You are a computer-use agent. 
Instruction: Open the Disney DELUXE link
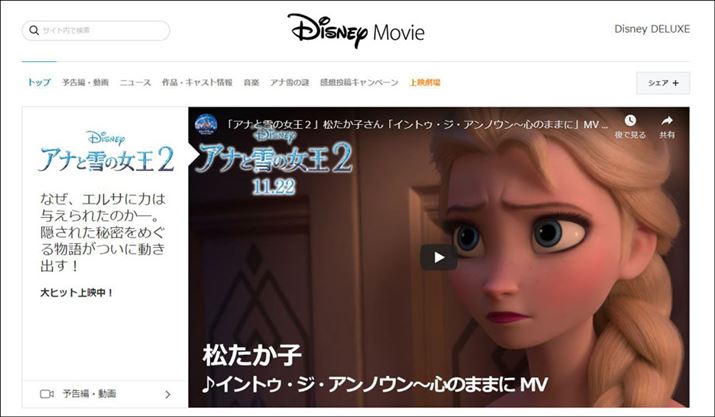652,29
